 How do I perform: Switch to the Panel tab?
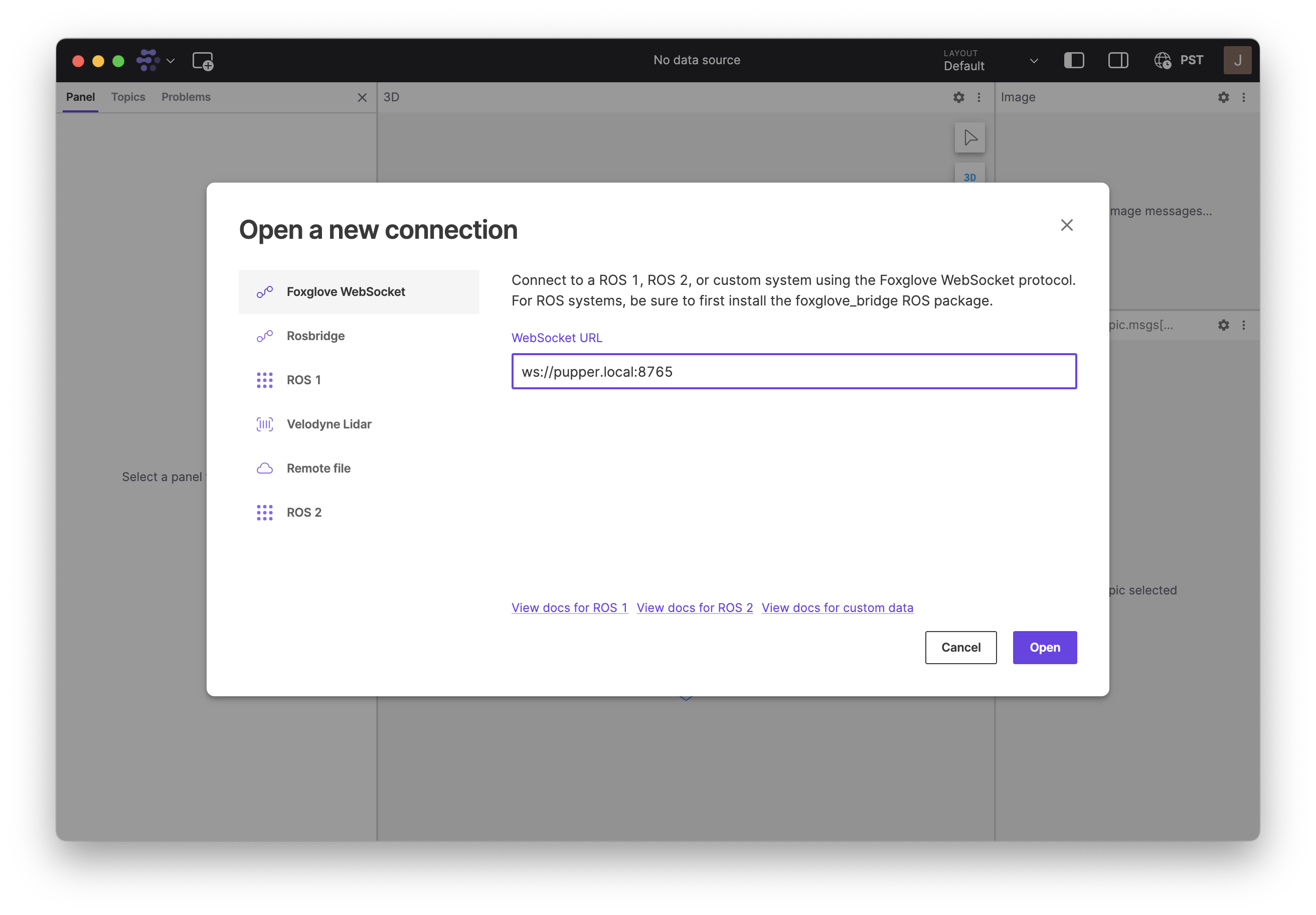(80, 97)
